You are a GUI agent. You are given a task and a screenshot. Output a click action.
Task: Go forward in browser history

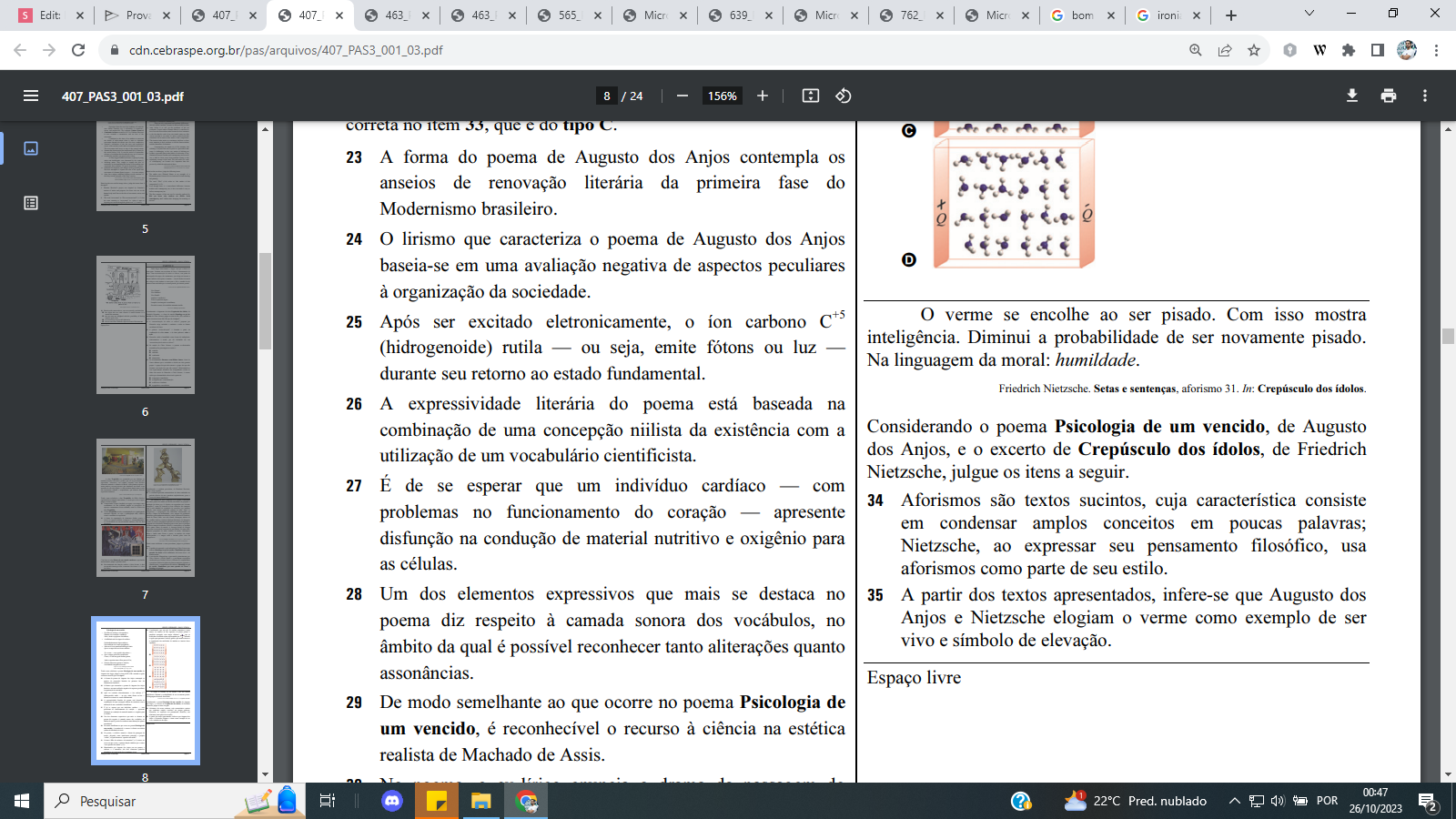49,50
